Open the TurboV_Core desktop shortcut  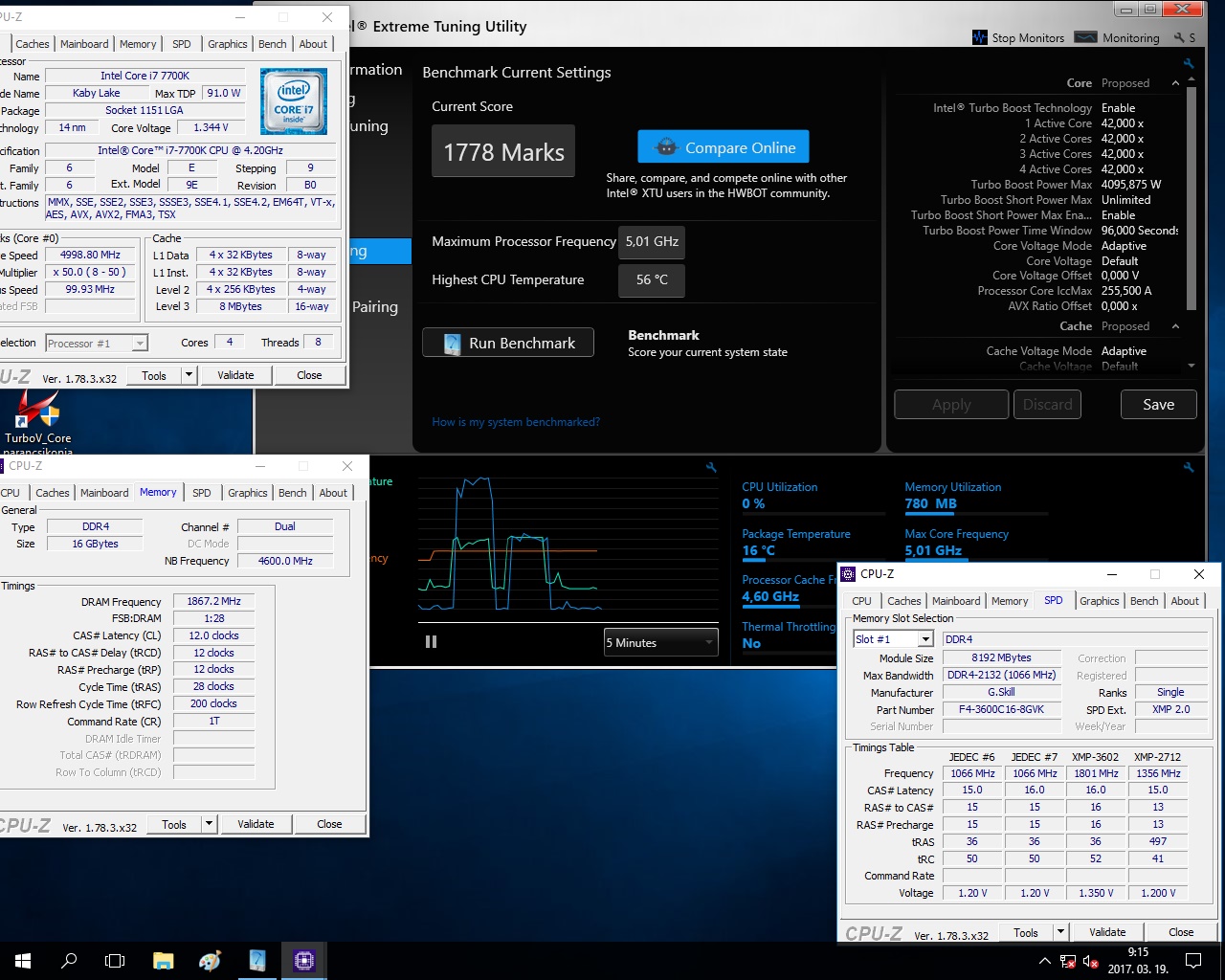38,421
